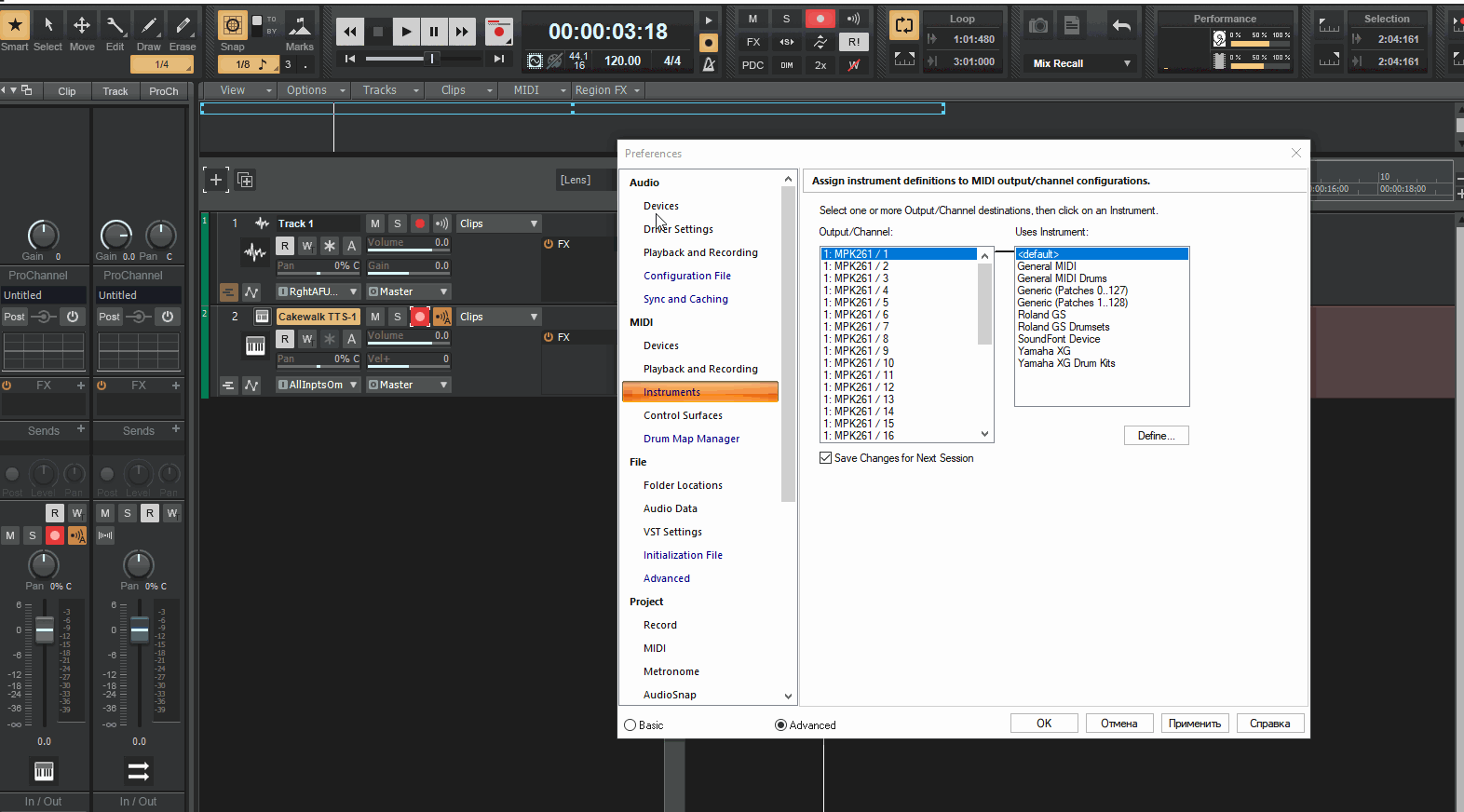Click Track 1 Volume slider
The width and height of the screenshot is (1464, 812).
point(408,243)
